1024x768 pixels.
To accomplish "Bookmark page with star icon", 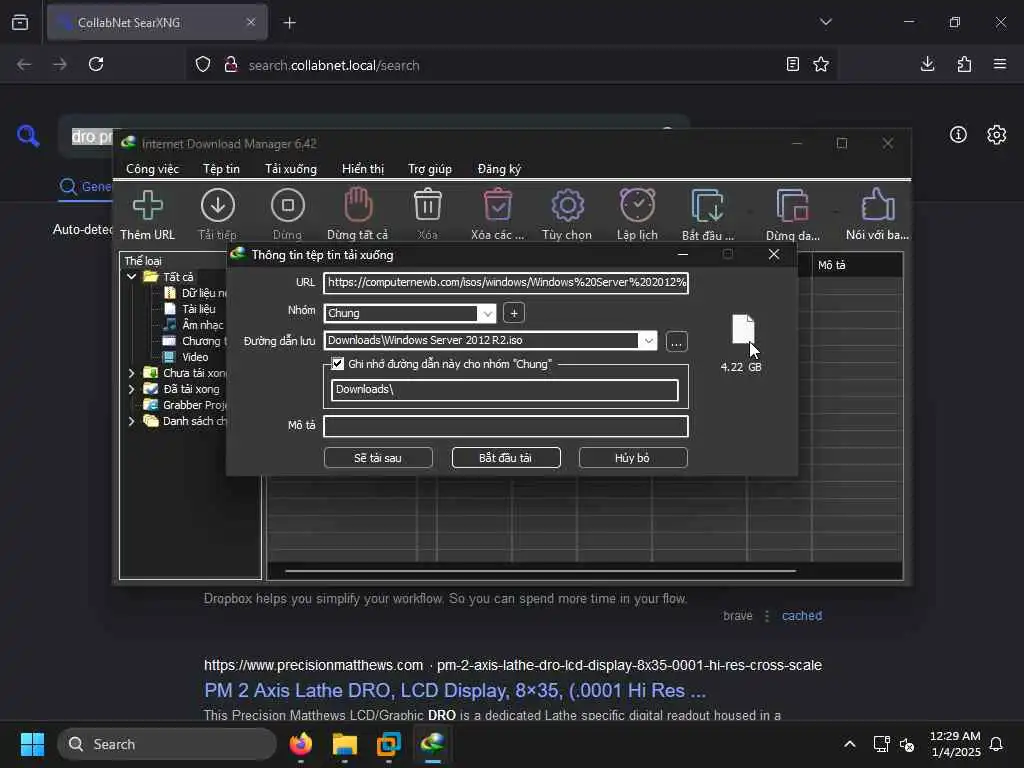I will pyautogui.click(x=821, y=64).
